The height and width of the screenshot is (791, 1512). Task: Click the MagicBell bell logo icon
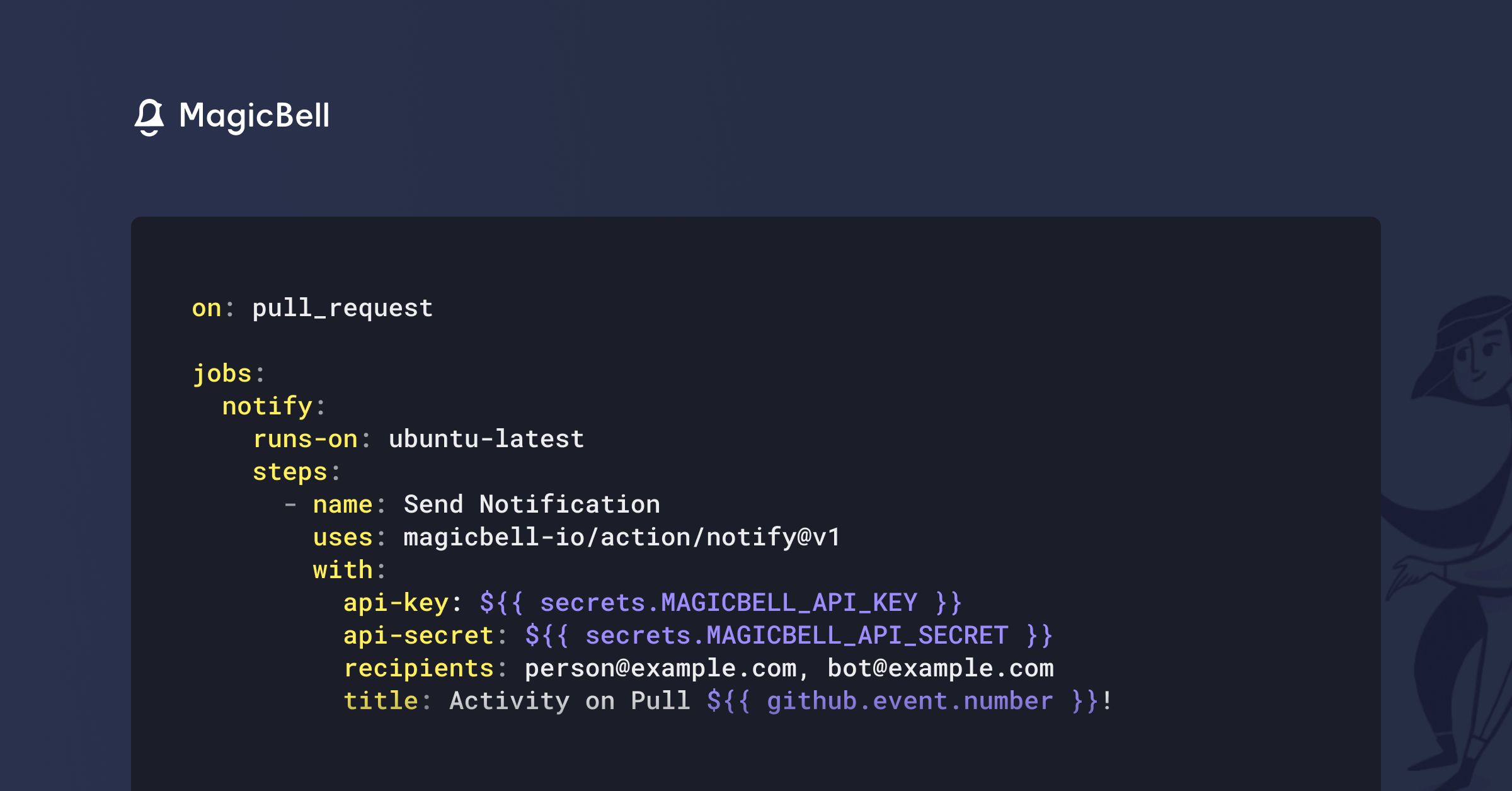coord(149,117)
